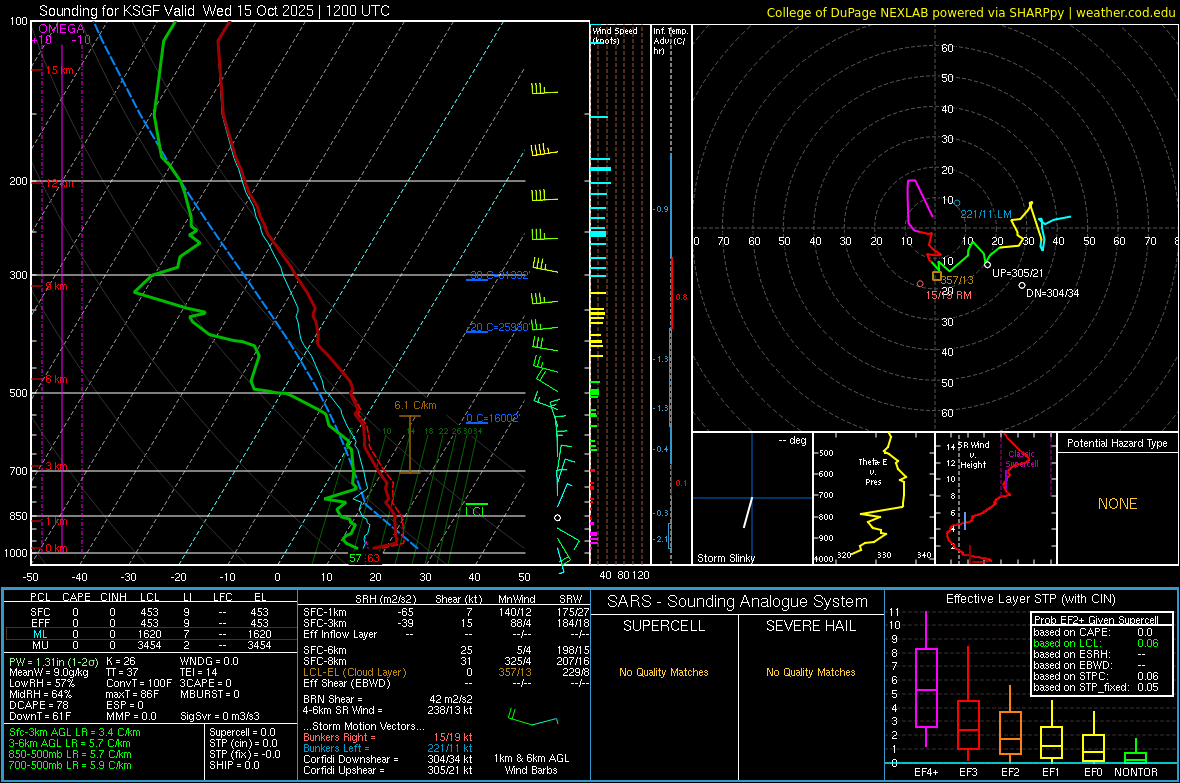Image resolution: width=1180 pixels, height=783 pixels.
Task: Click the "DCAPE = 78" value
Action: click(39, 705)
